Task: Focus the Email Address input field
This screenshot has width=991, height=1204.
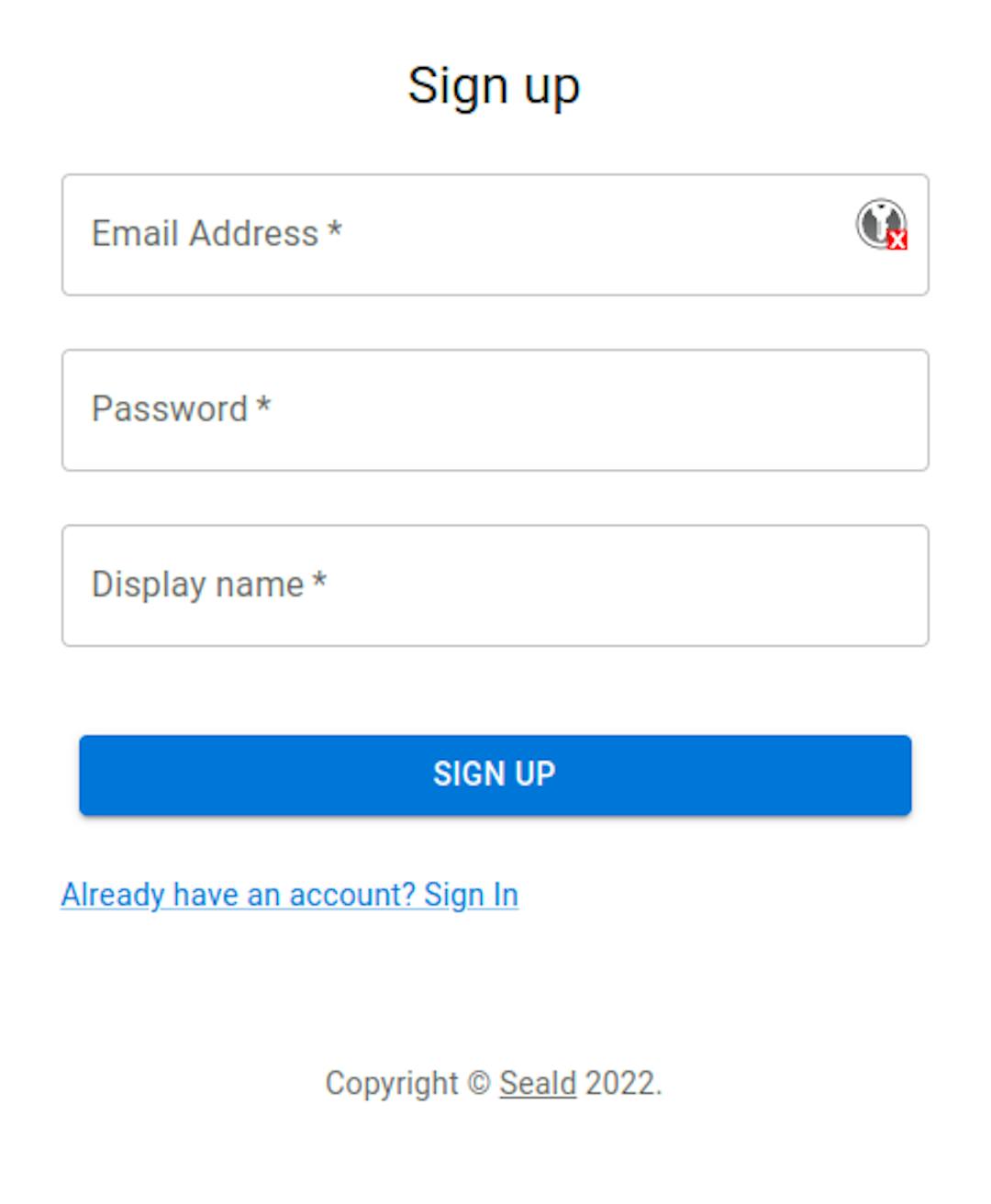Action: pyautogui.click(x=495, y=235)
